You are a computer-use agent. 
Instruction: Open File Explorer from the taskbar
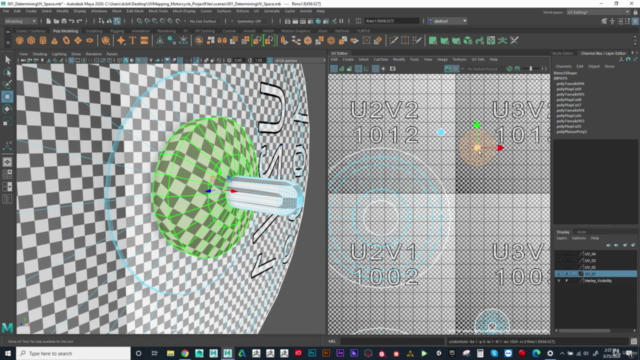[x=171, y=353]
